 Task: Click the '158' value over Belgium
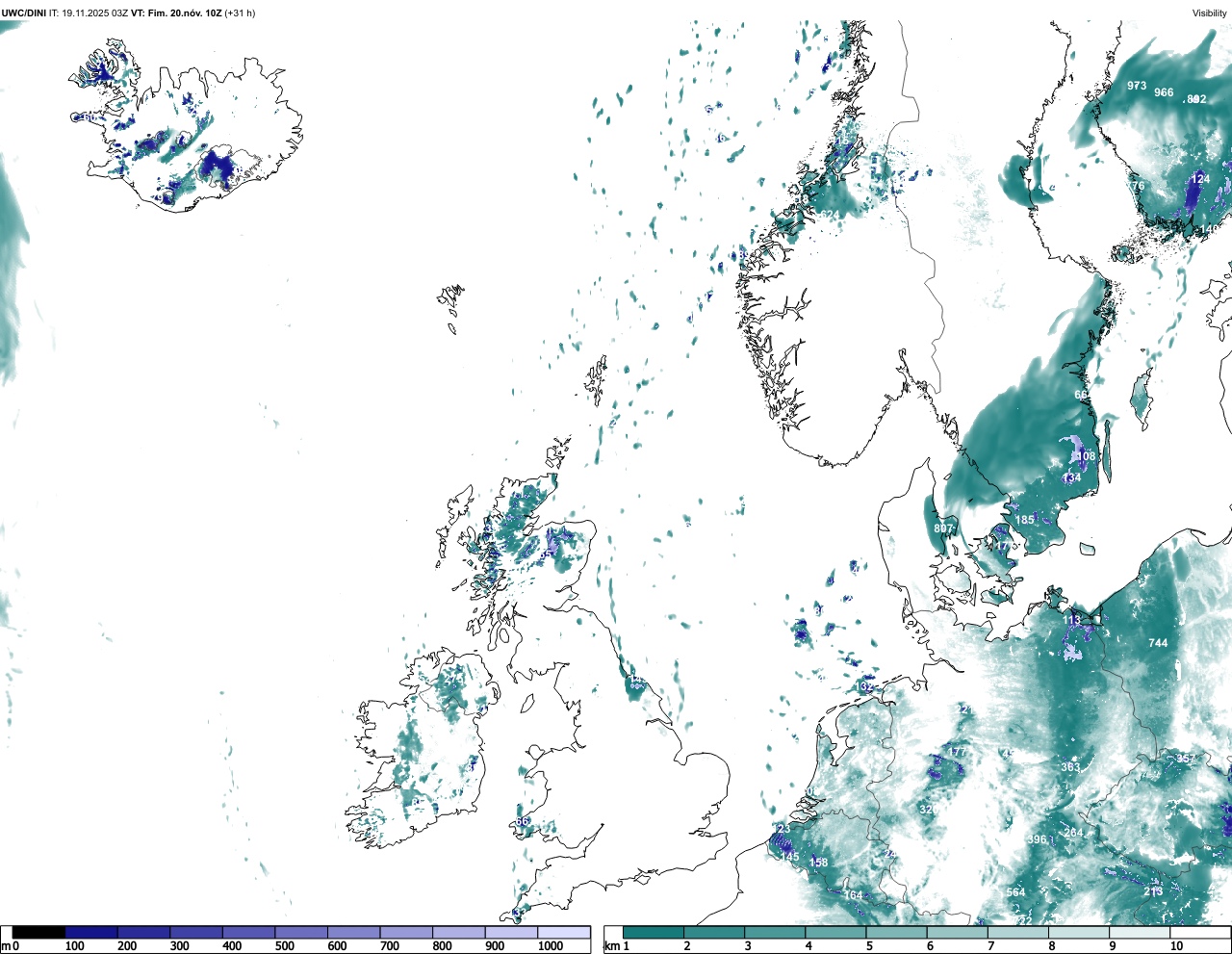pos(819,863)
